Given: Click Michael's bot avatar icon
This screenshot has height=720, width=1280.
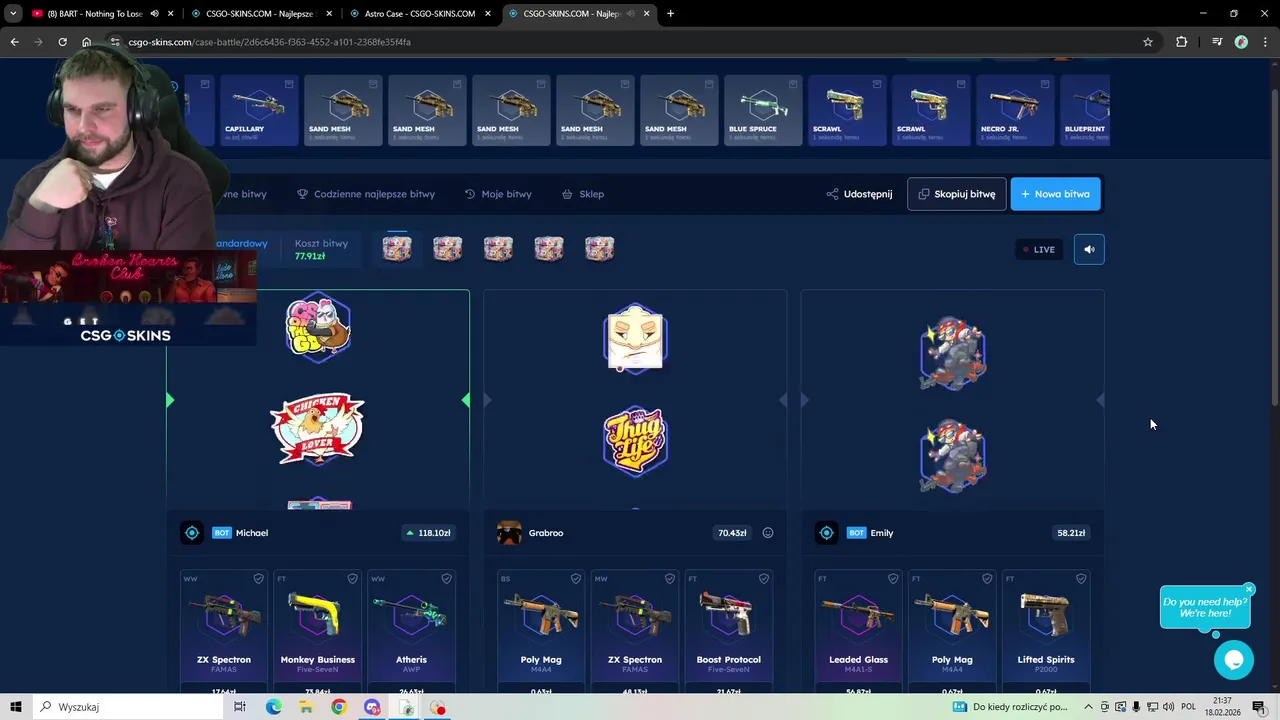Looking at the screenshot, I should (x=192, y=533).
